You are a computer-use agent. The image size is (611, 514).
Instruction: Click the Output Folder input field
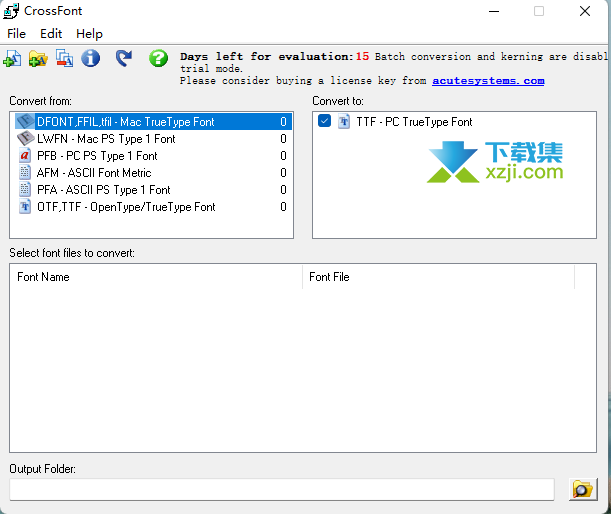coord(282,489)
